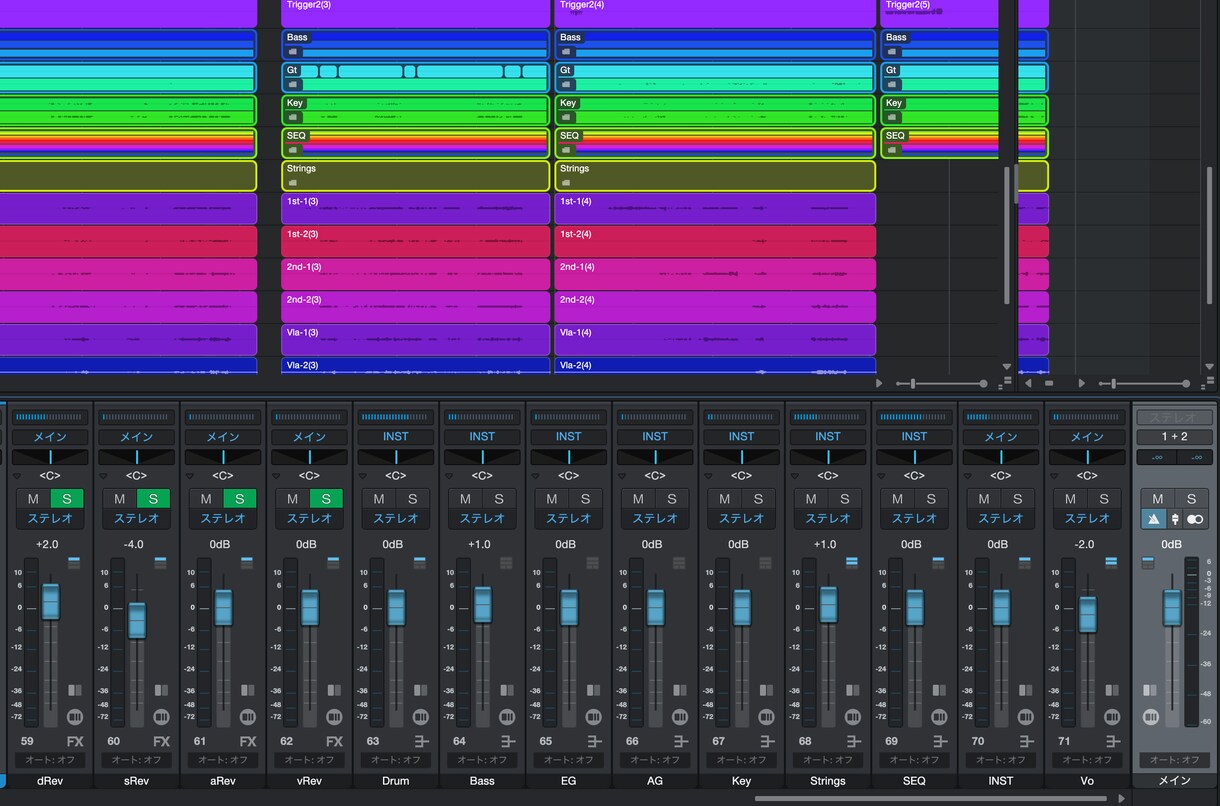
Task: Click the -4.0 volume value on sRev
Action: 134,544
